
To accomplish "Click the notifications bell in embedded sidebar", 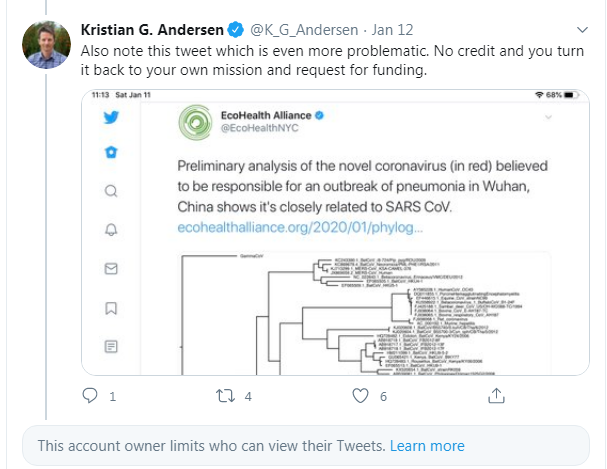I will 112,230.
